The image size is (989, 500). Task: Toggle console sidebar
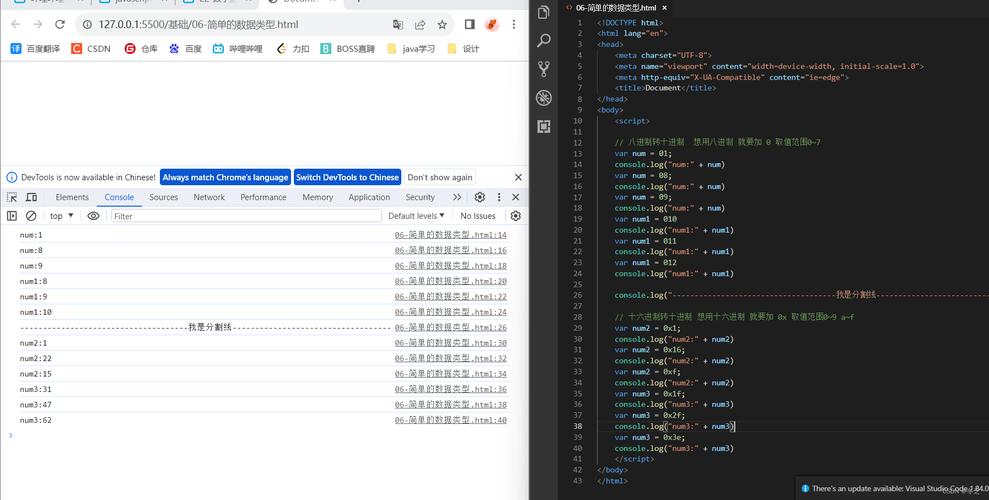pos(11,216)
